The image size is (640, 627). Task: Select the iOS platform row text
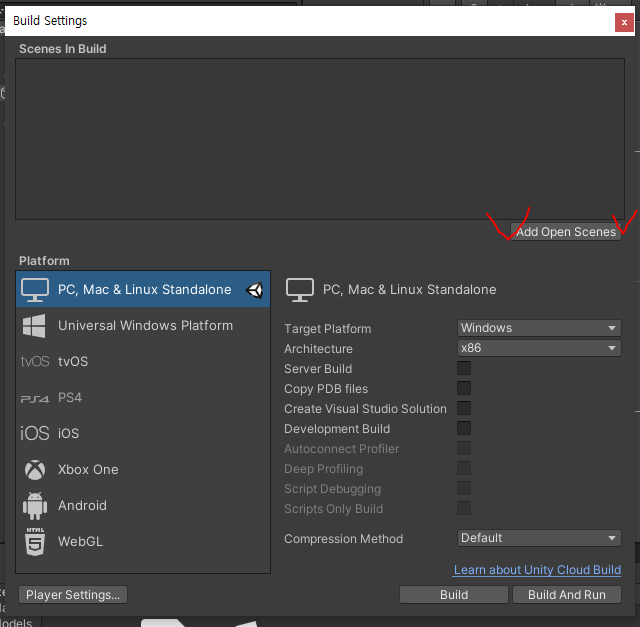69,433
